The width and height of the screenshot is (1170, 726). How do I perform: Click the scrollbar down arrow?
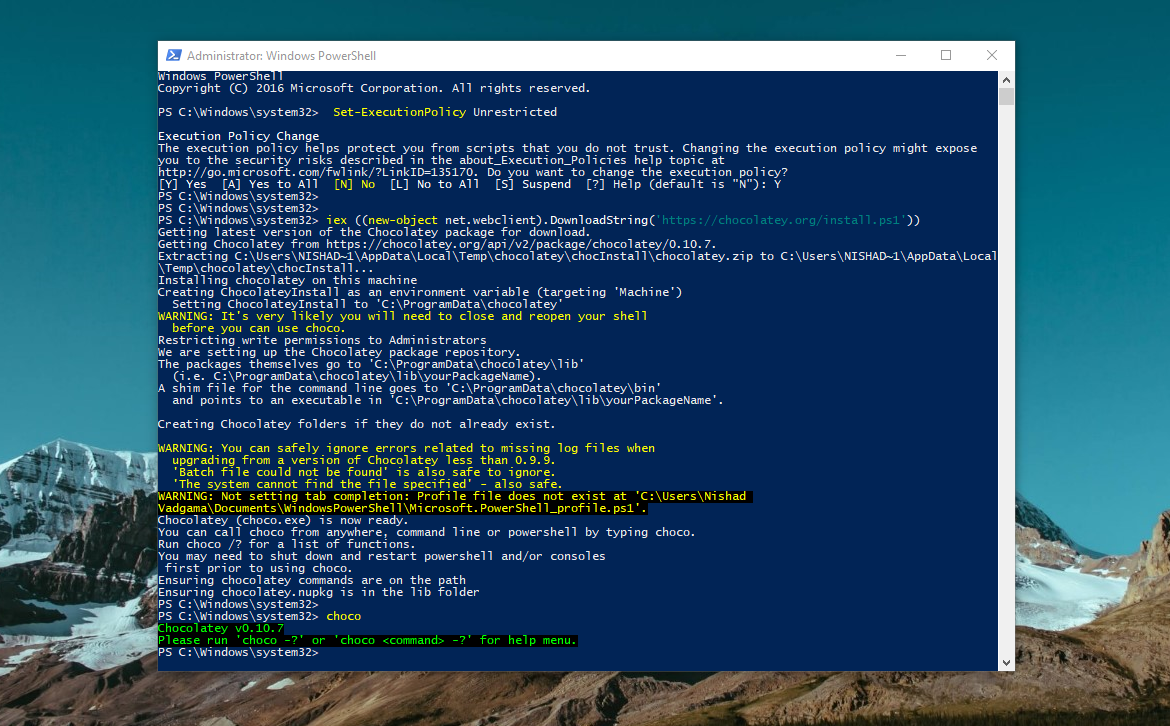[1007, 662]
